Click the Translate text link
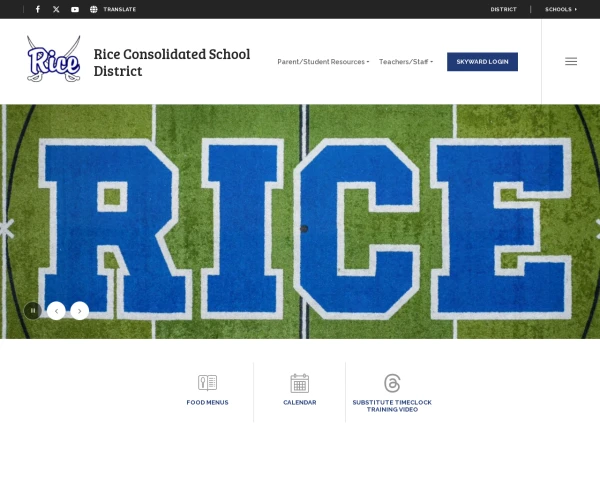The height and width of the screenshot is (480, 600). point(119,9)
